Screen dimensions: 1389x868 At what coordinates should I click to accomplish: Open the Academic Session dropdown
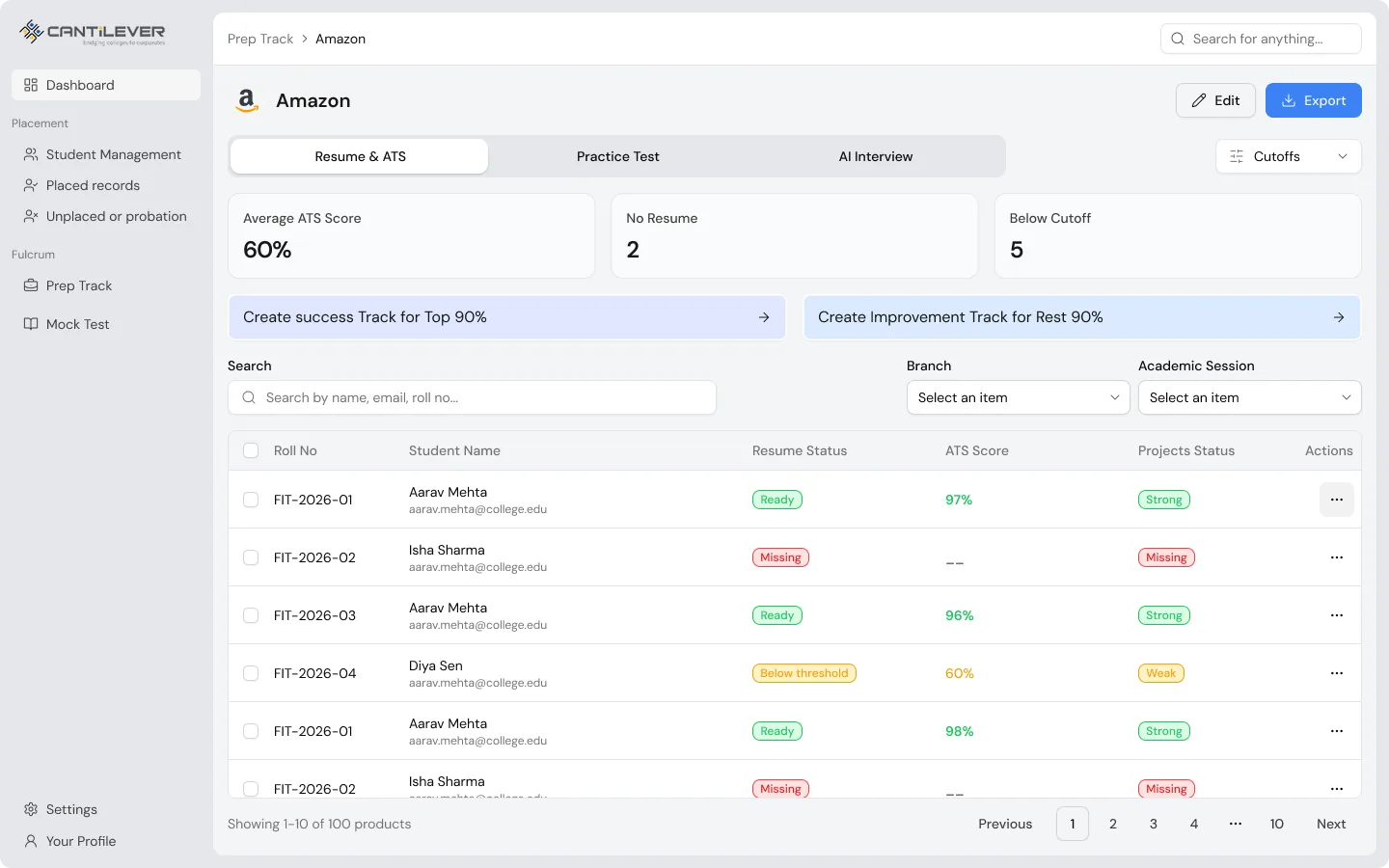click(1249, 397)
